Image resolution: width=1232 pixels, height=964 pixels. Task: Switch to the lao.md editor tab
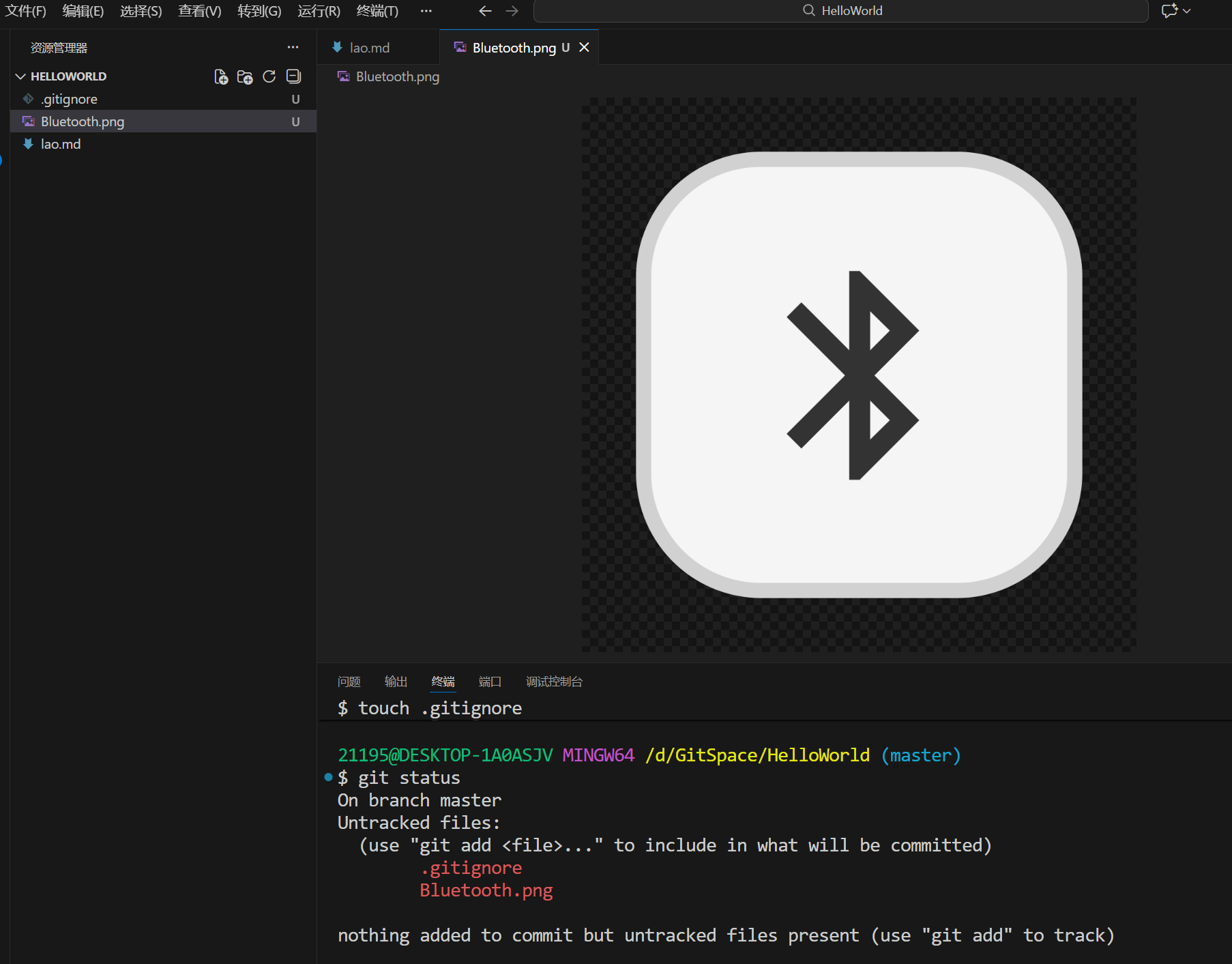(379, 48)
